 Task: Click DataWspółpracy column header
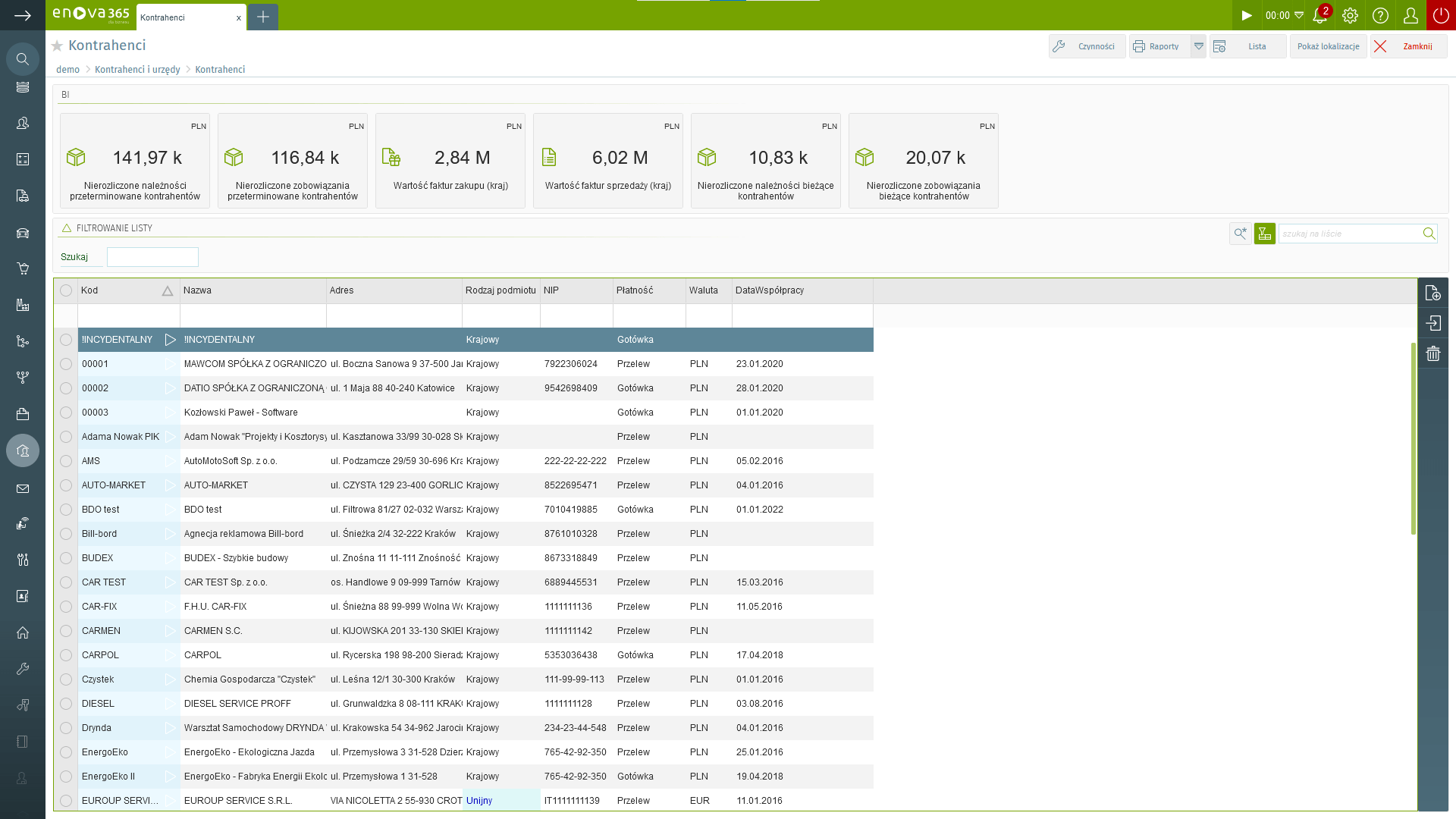click(x=802, y=290)
